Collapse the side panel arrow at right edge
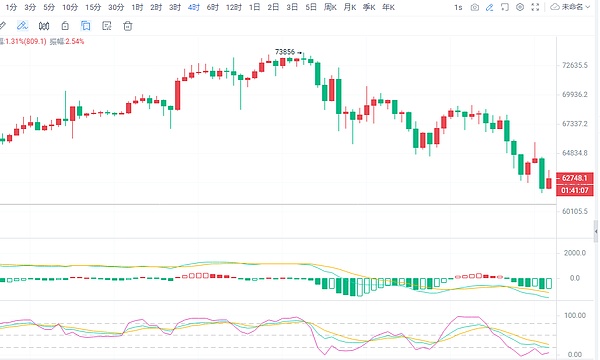 tap(596, 231)
